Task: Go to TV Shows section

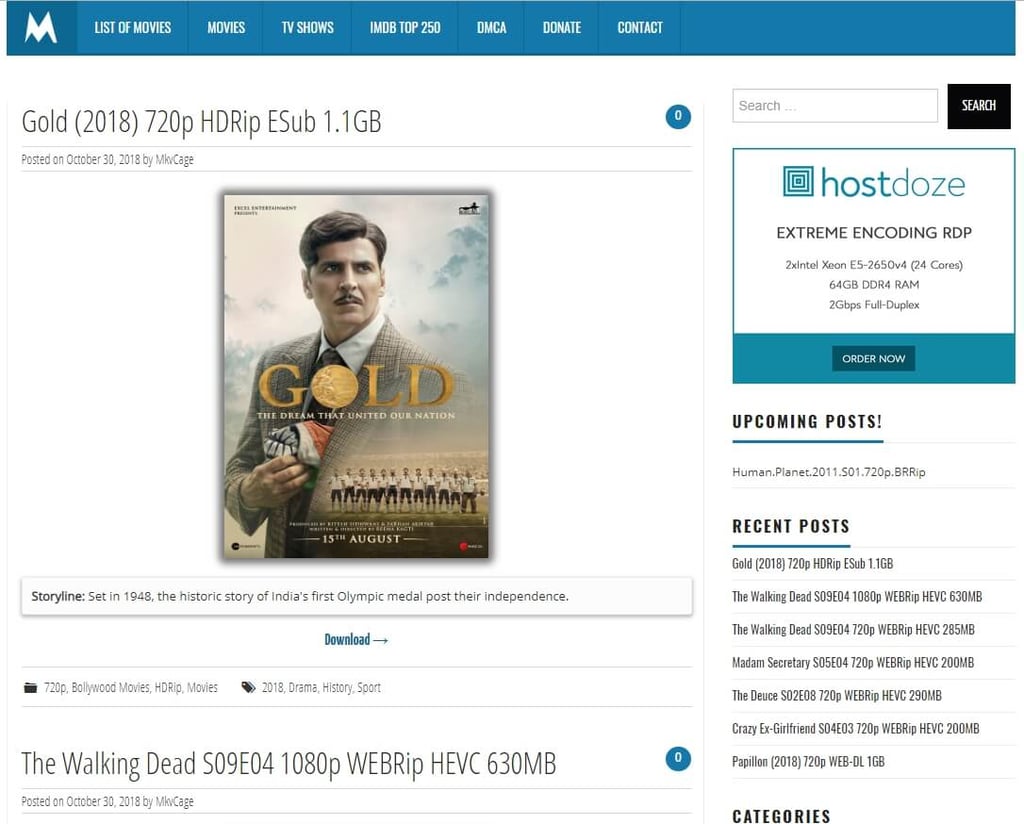Action: coord(308,27)
